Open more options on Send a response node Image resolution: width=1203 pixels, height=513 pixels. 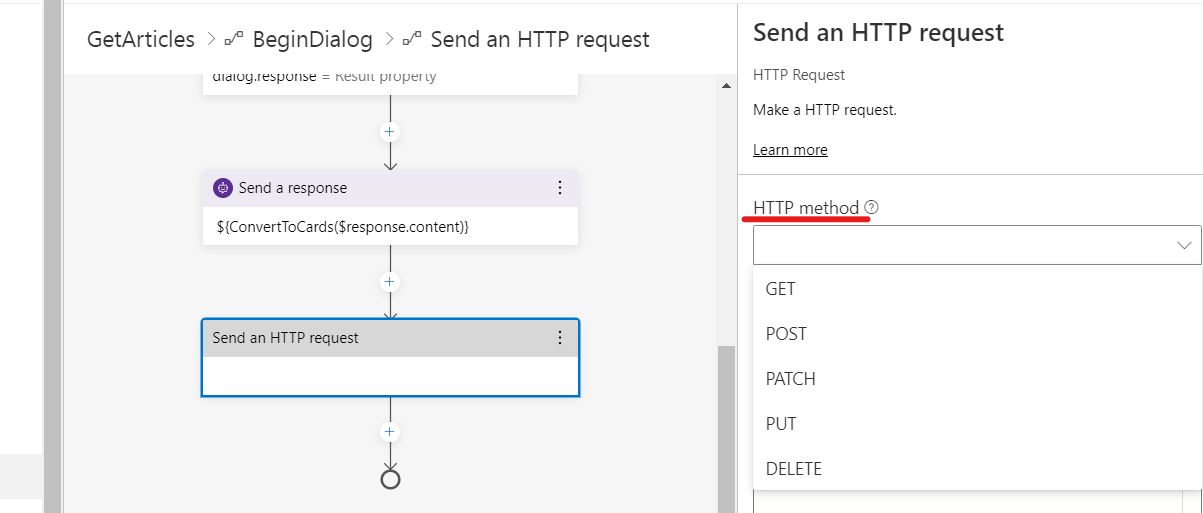click(560, 188)
